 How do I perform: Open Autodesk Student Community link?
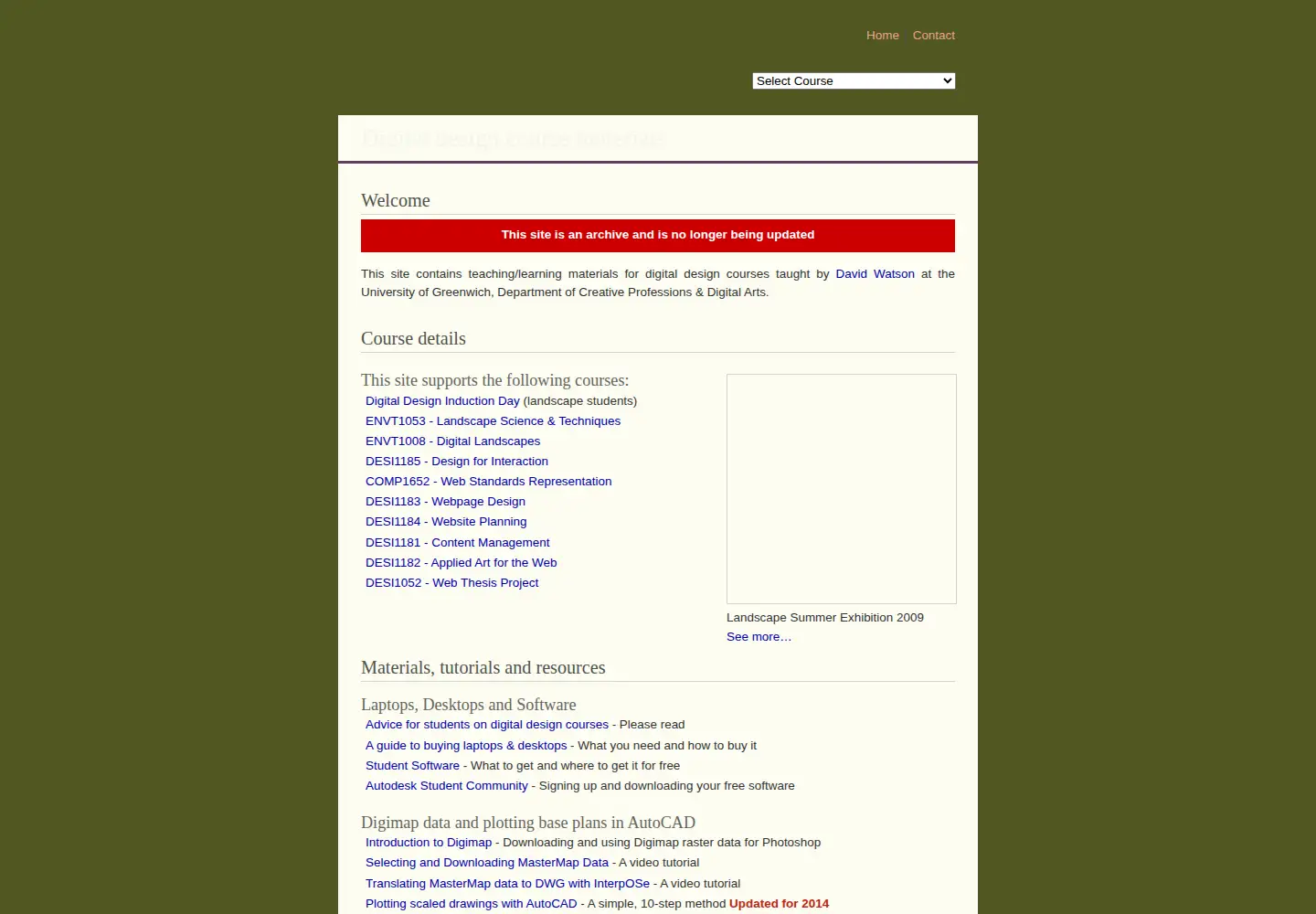click(x=447, y=786)
